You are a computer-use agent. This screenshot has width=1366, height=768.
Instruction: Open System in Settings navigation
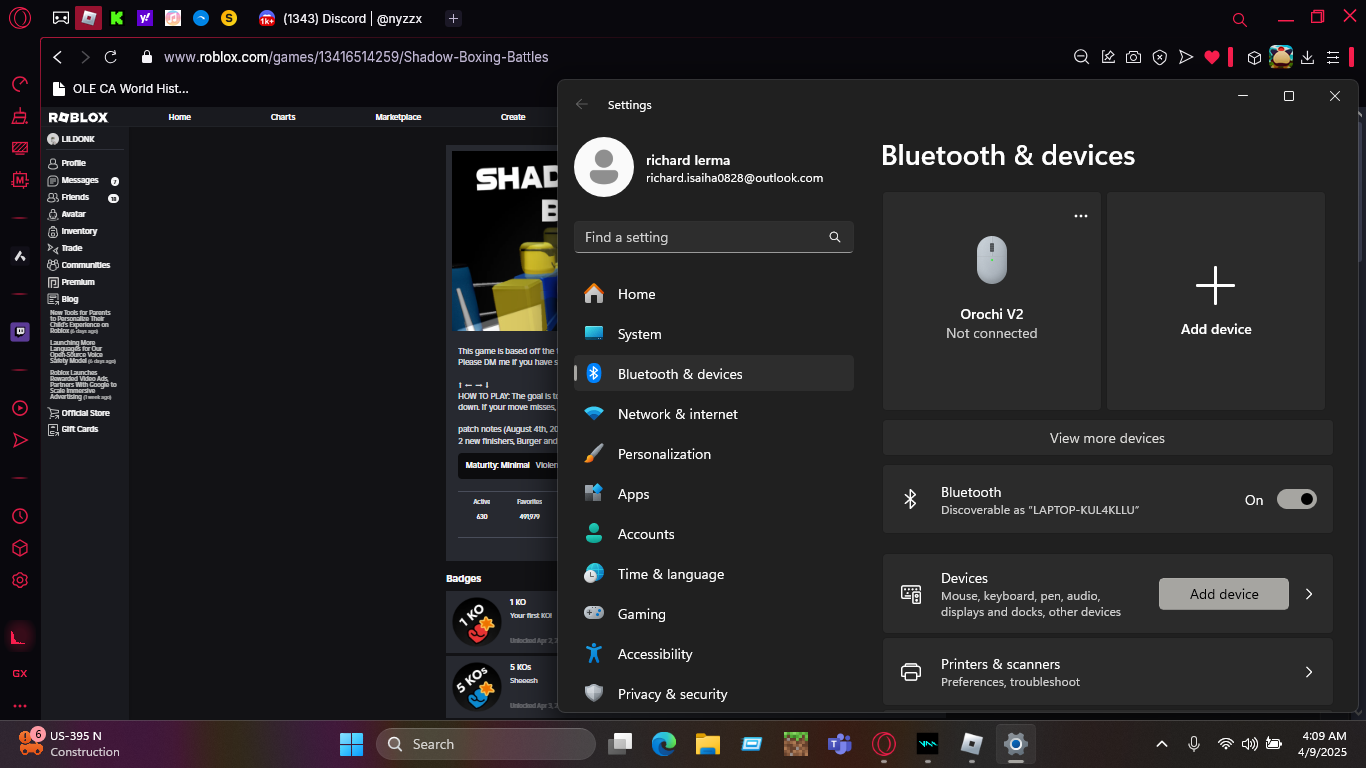[x=714, y=334]
